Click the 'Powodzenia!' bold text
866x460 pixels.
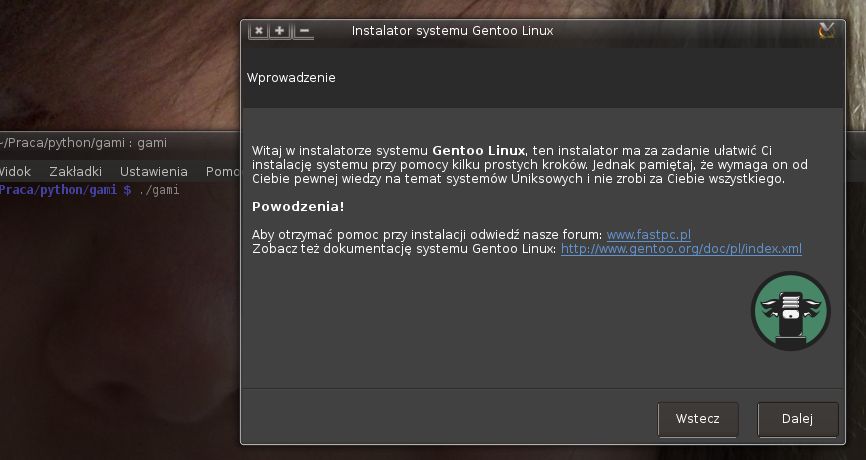tap(298, 207)
